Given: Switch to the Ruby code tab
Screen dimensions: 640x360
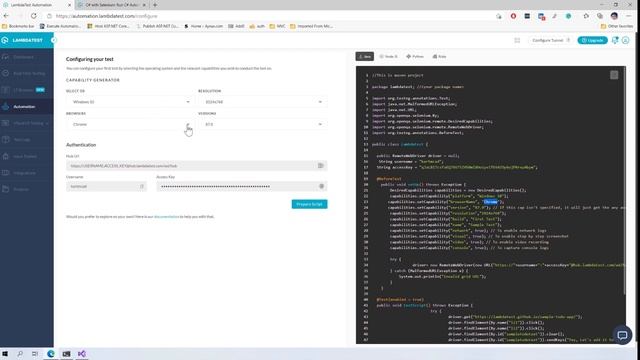Looking at the screenshot, I should (440, 56).
